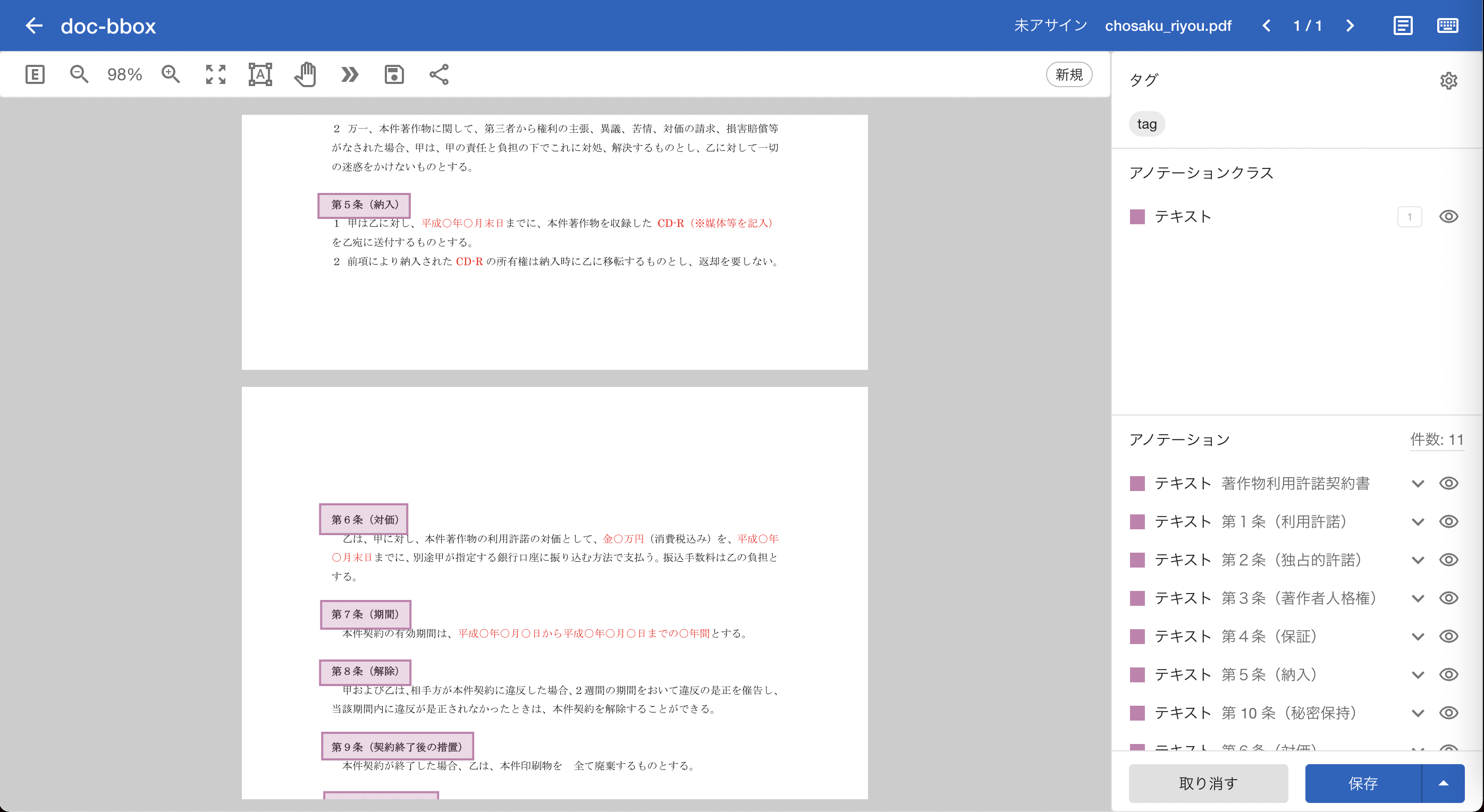Select the tag chip

tap(1146, 124)
